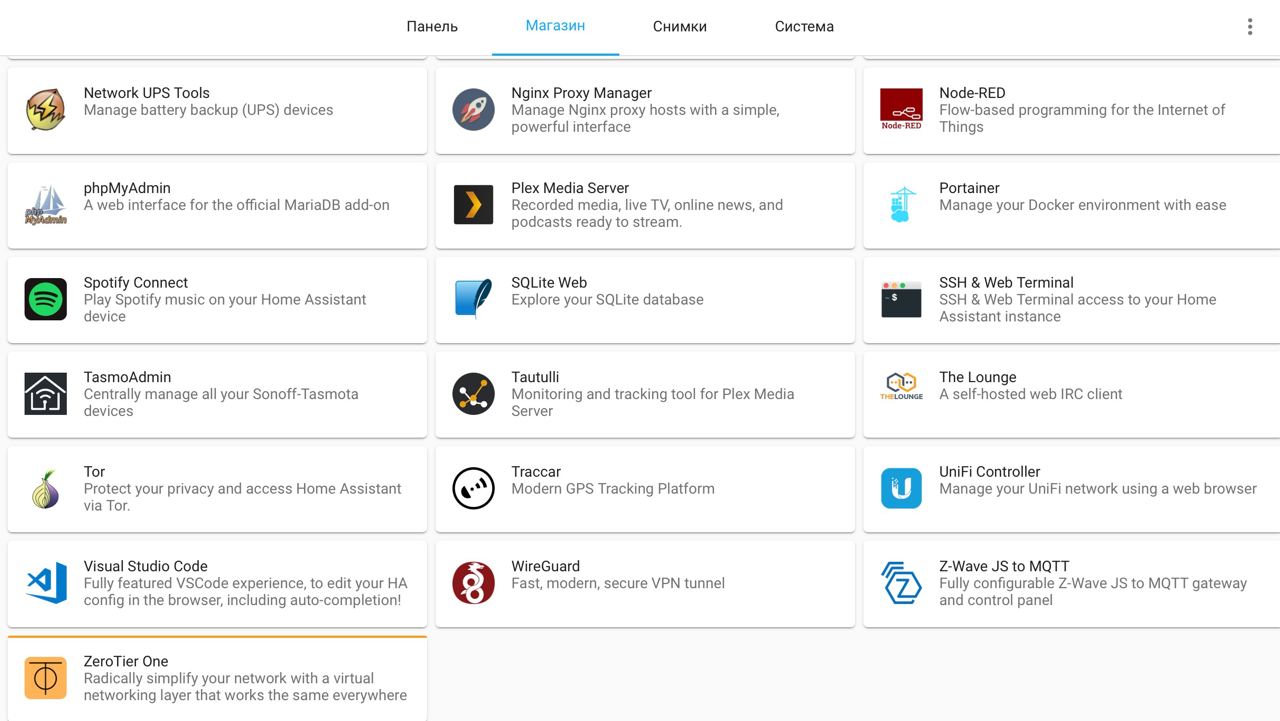Click 'Explore your SQLite database' description
The image size is (1280, 721).
607,300
